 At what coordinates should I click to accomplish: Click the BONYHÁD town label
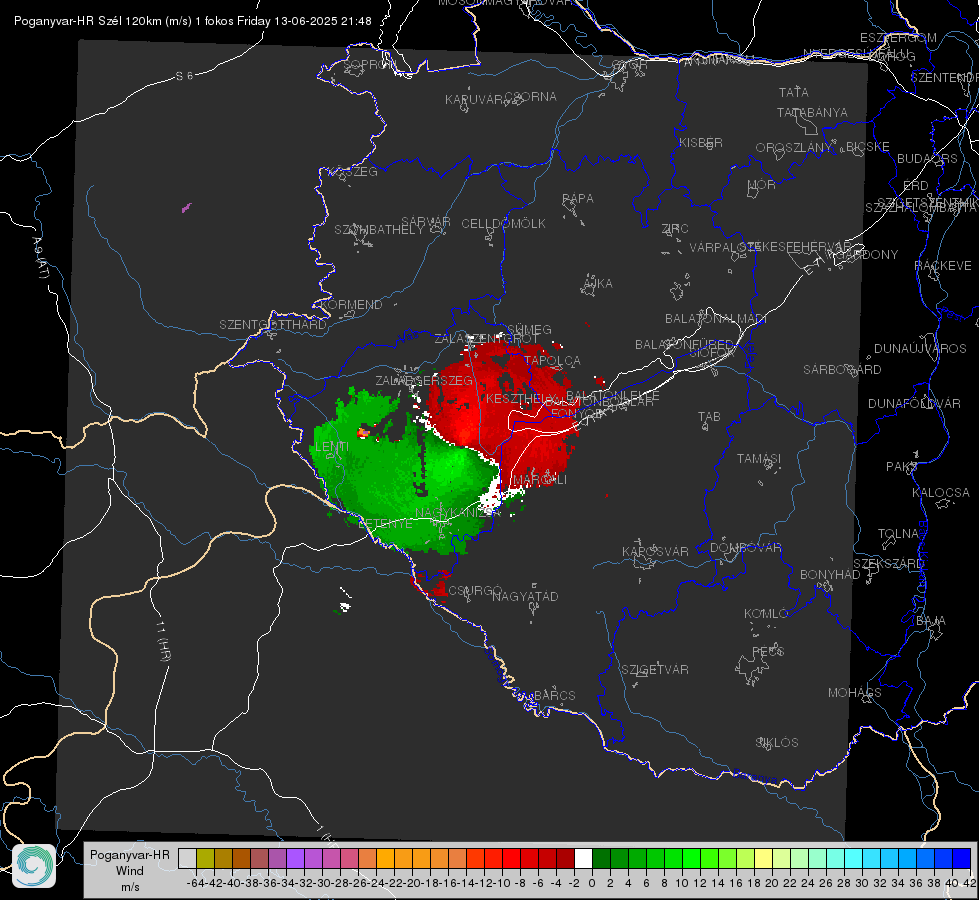830,575
